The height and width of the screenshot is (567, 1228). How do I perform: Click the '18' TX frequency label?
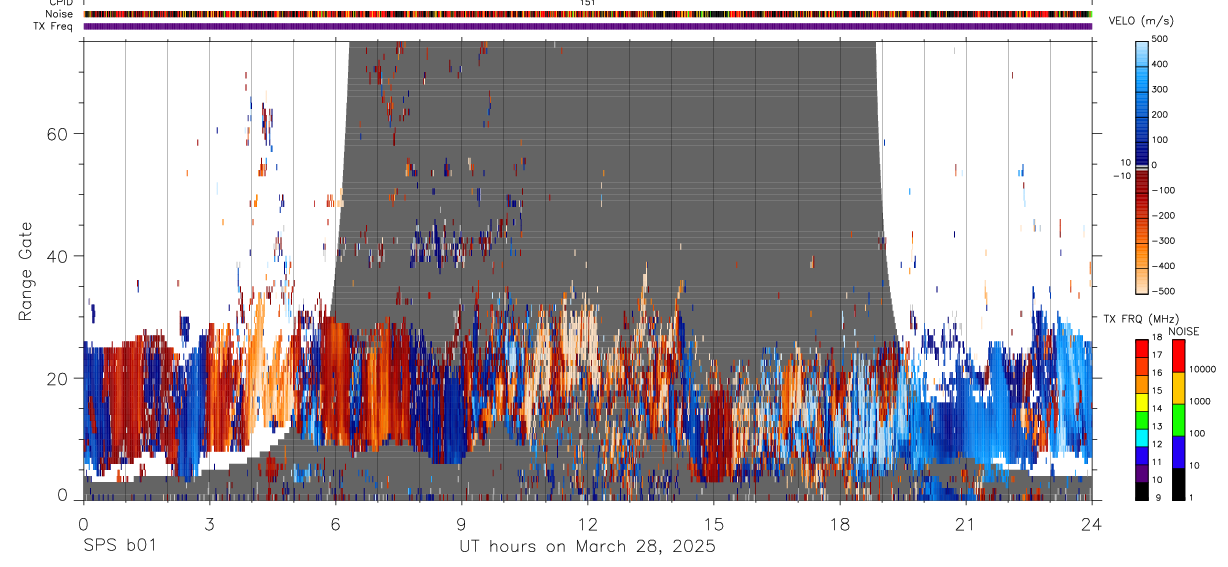tap(1159, 338)
